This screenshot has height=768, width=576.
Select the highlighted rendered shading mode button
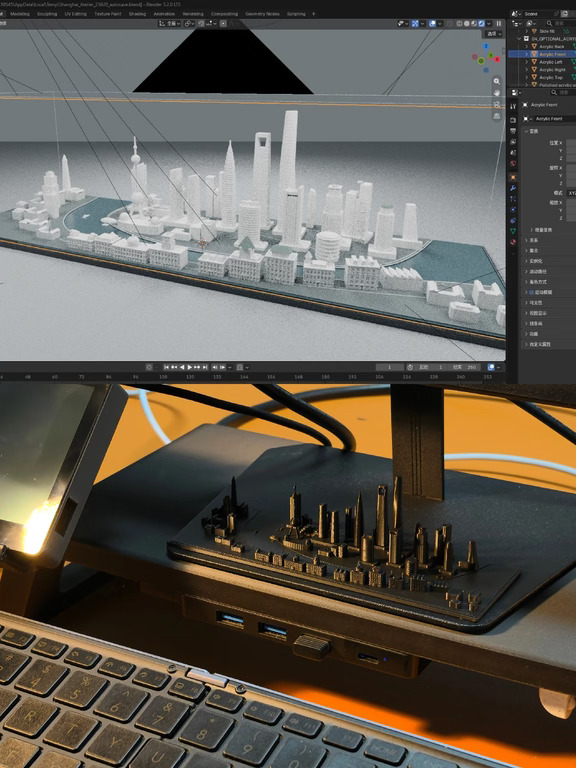click(481, 24)
